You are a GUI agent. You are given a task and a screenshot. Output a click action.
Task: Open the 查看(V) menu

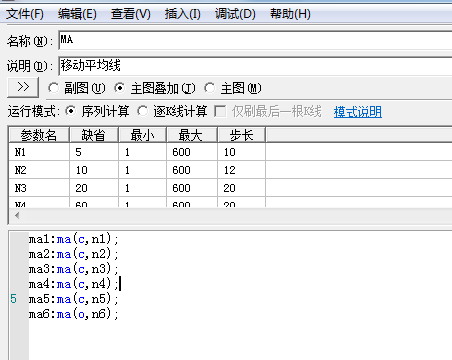tap(131, 14)
